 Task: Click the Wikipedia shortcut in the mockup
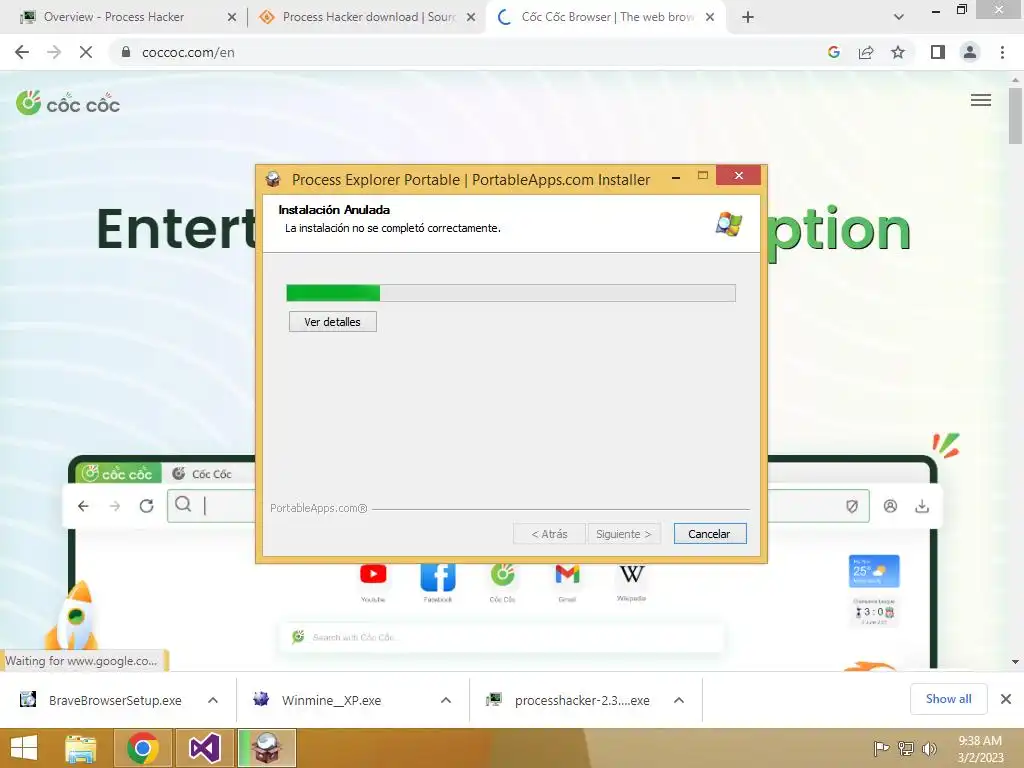coord(632,574)
